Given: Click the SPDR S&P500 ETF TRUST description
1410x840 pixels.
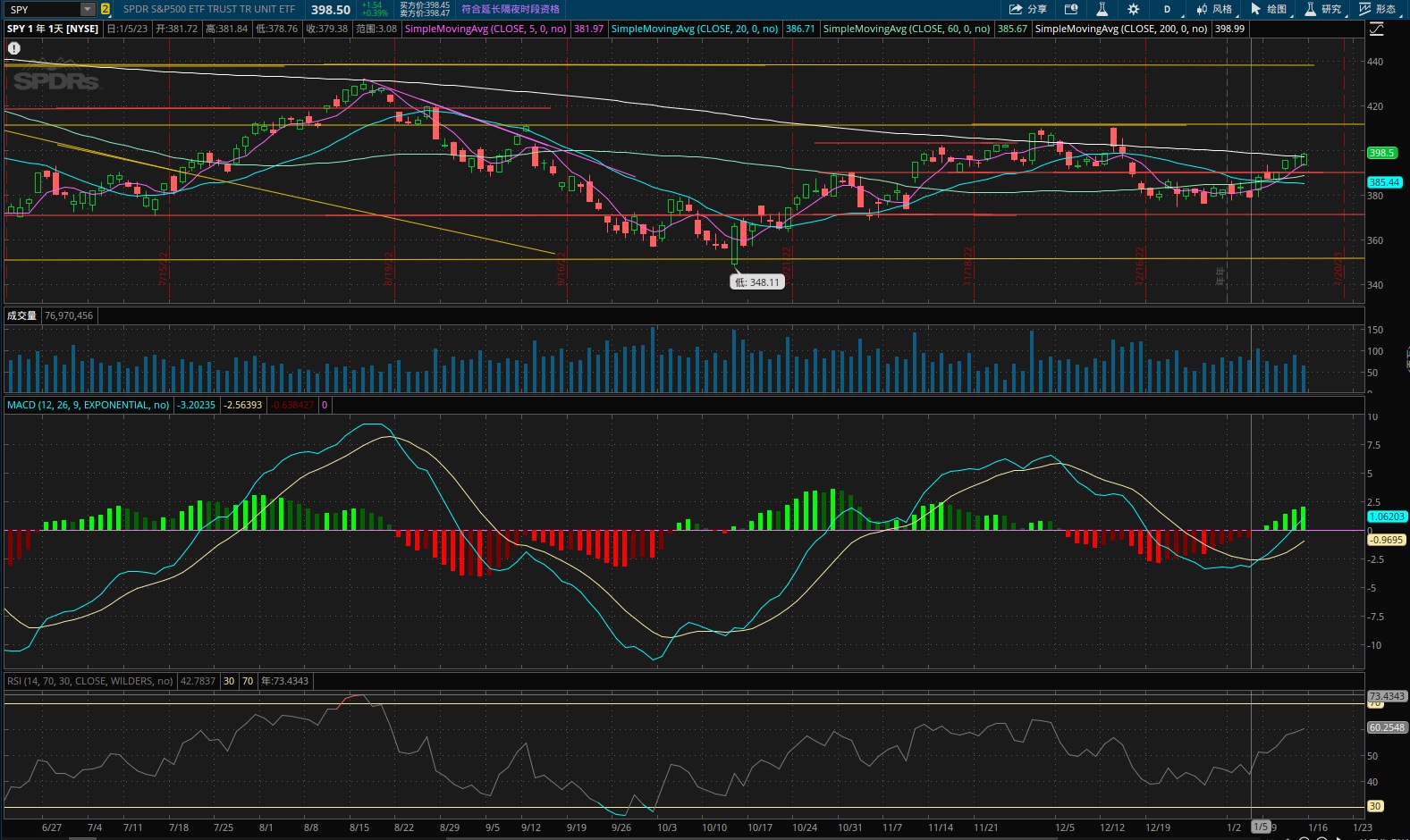Looking at the screenshot, I should [x=209, y=9].
